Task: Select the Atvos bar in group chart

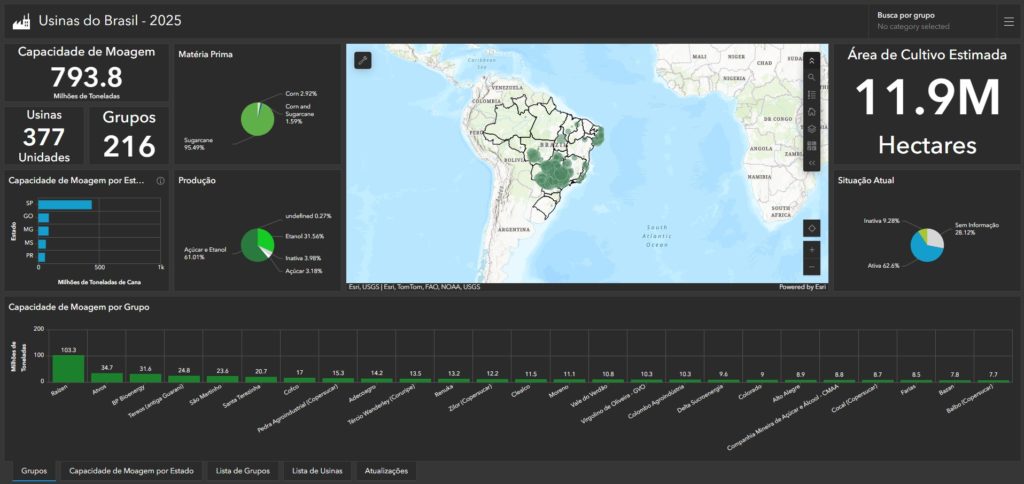Action: pos(107,378)
